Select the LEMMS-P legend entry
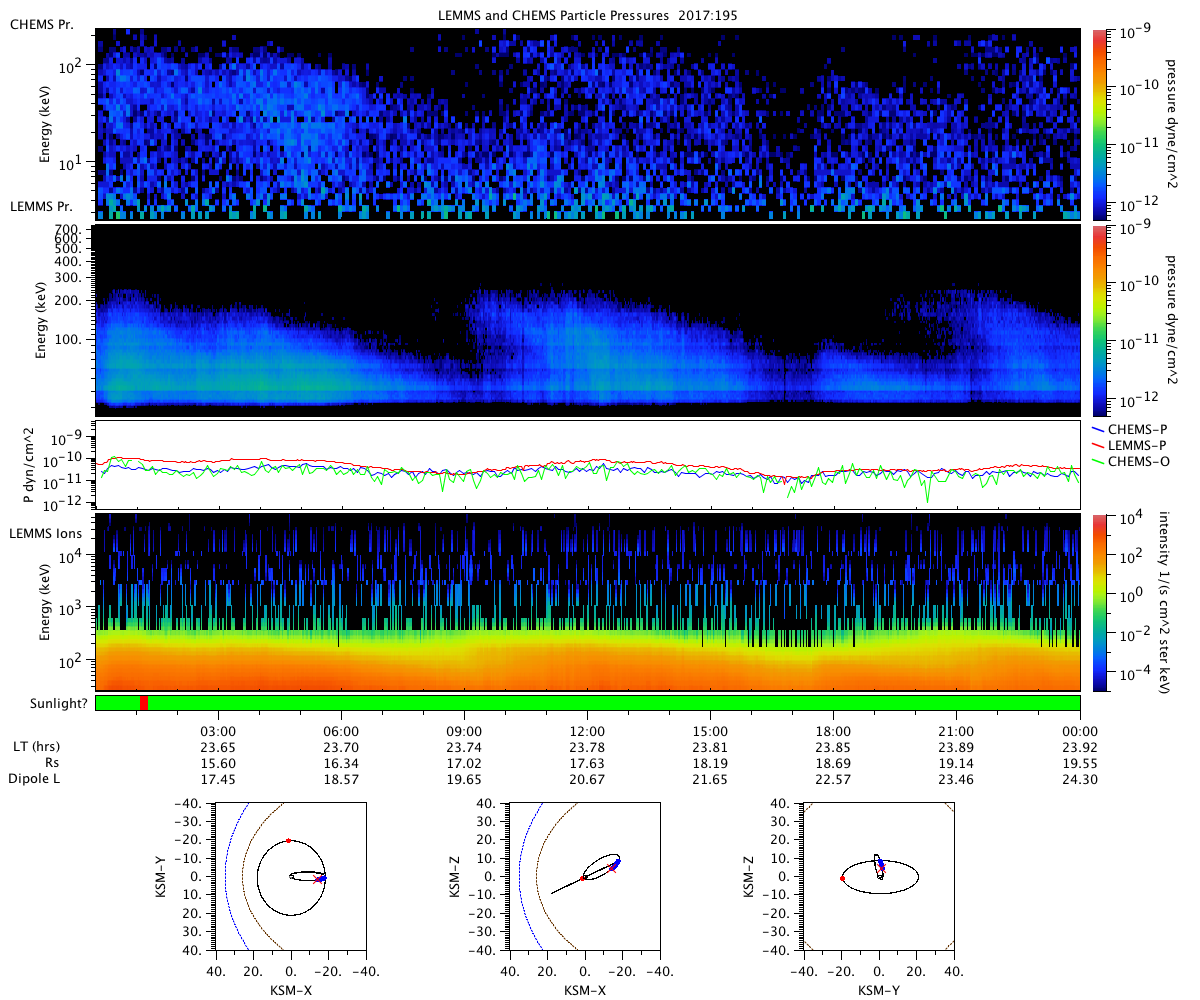 [1129, 445]
